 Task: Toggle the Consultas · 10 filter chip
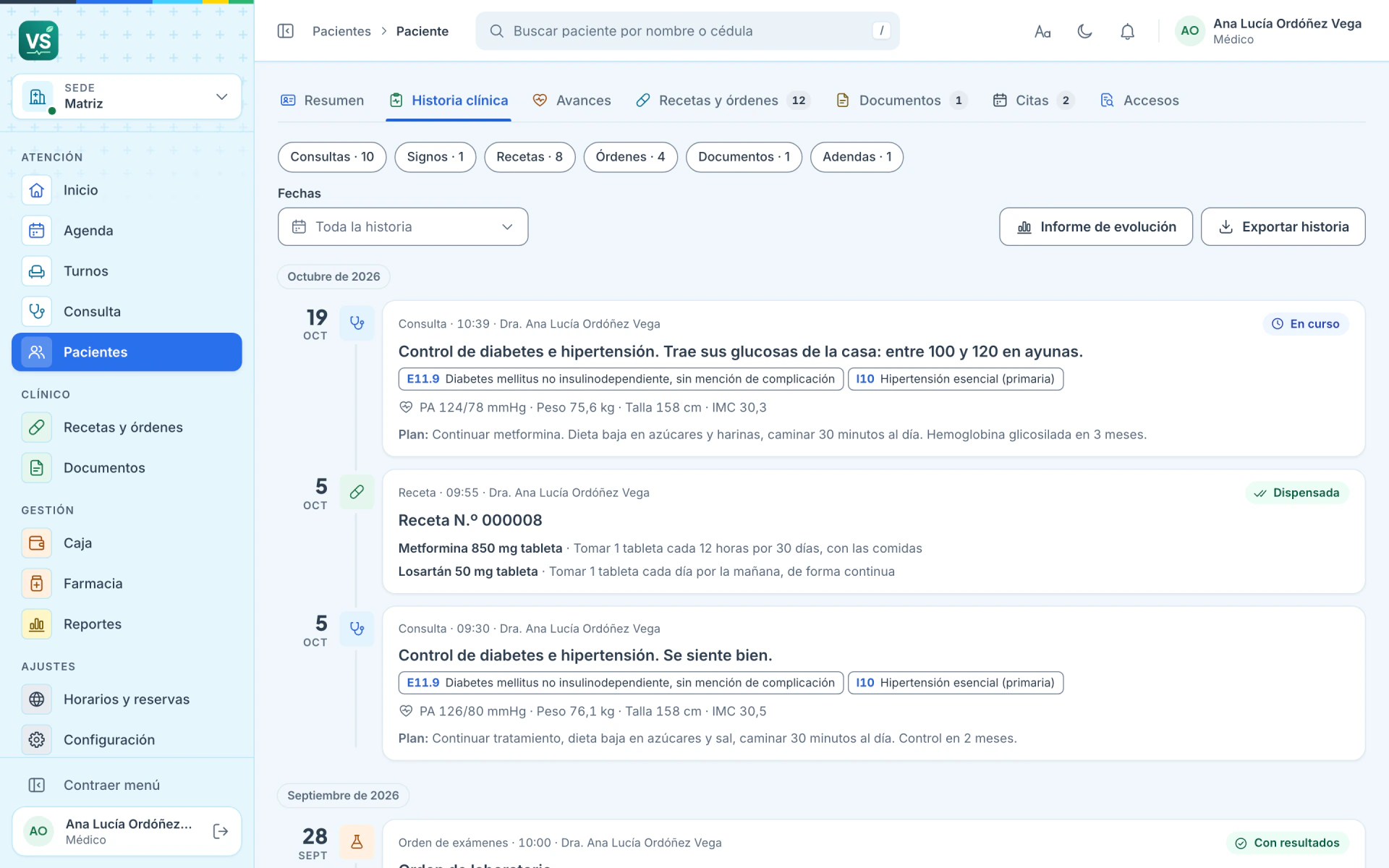pyautogui.click(x=332, y=157)
